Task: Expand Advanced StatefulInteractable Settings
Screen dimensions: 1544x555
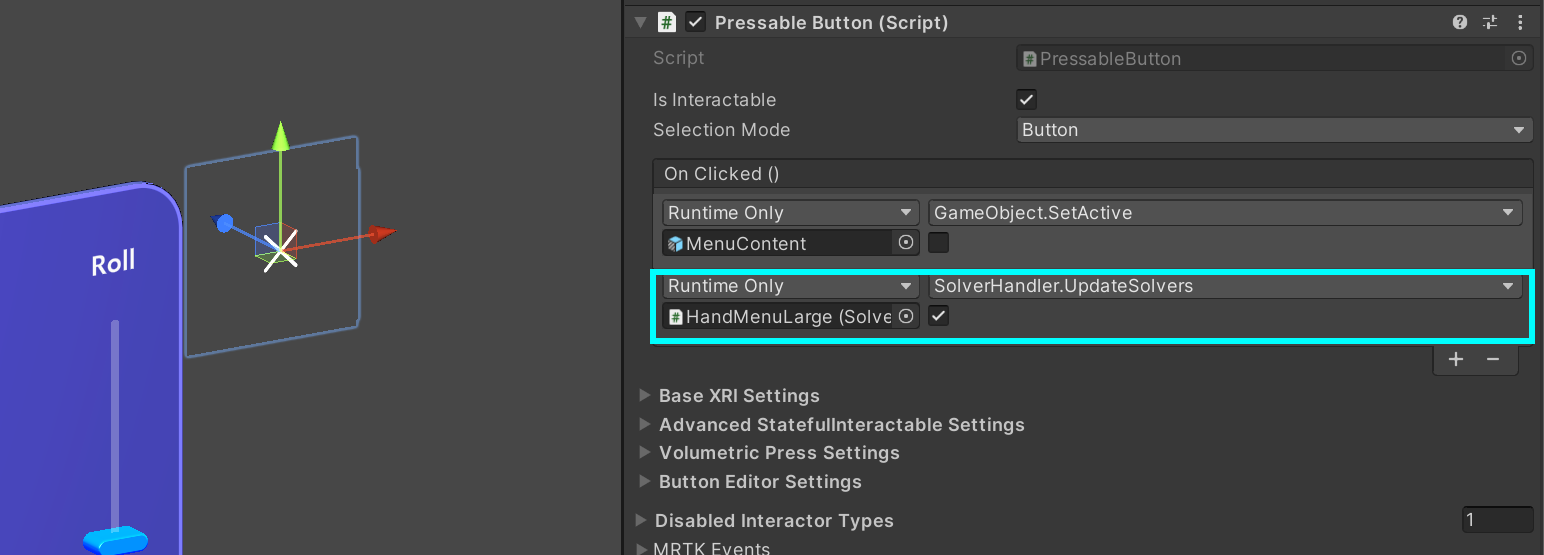Action: point(645,424)
